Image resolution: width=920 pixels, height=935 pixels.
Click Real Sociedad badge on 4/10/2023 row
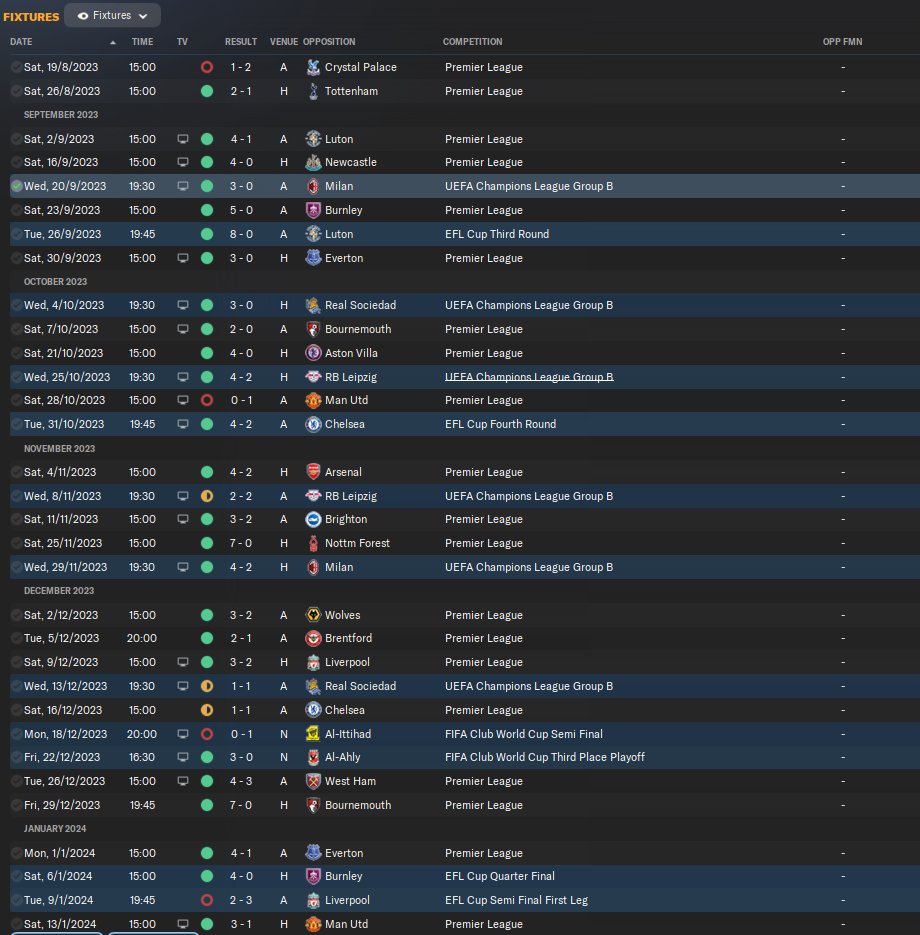[313, 305]
